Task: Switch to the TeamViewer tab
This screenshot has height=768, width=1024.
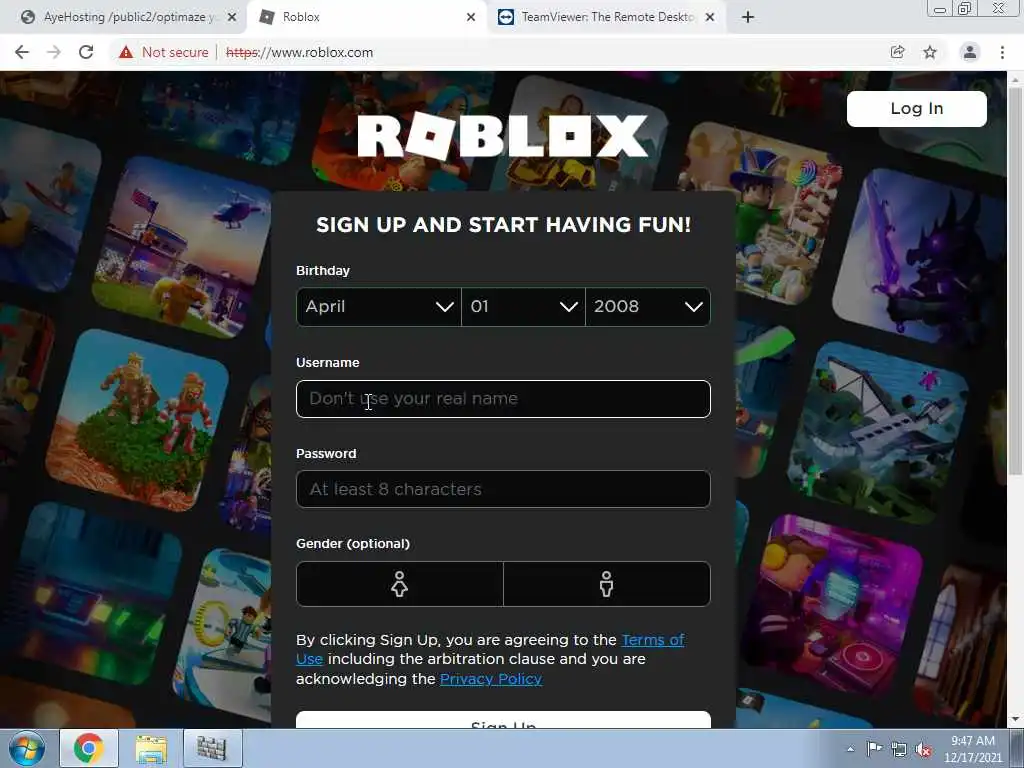Action: [605, 17]
